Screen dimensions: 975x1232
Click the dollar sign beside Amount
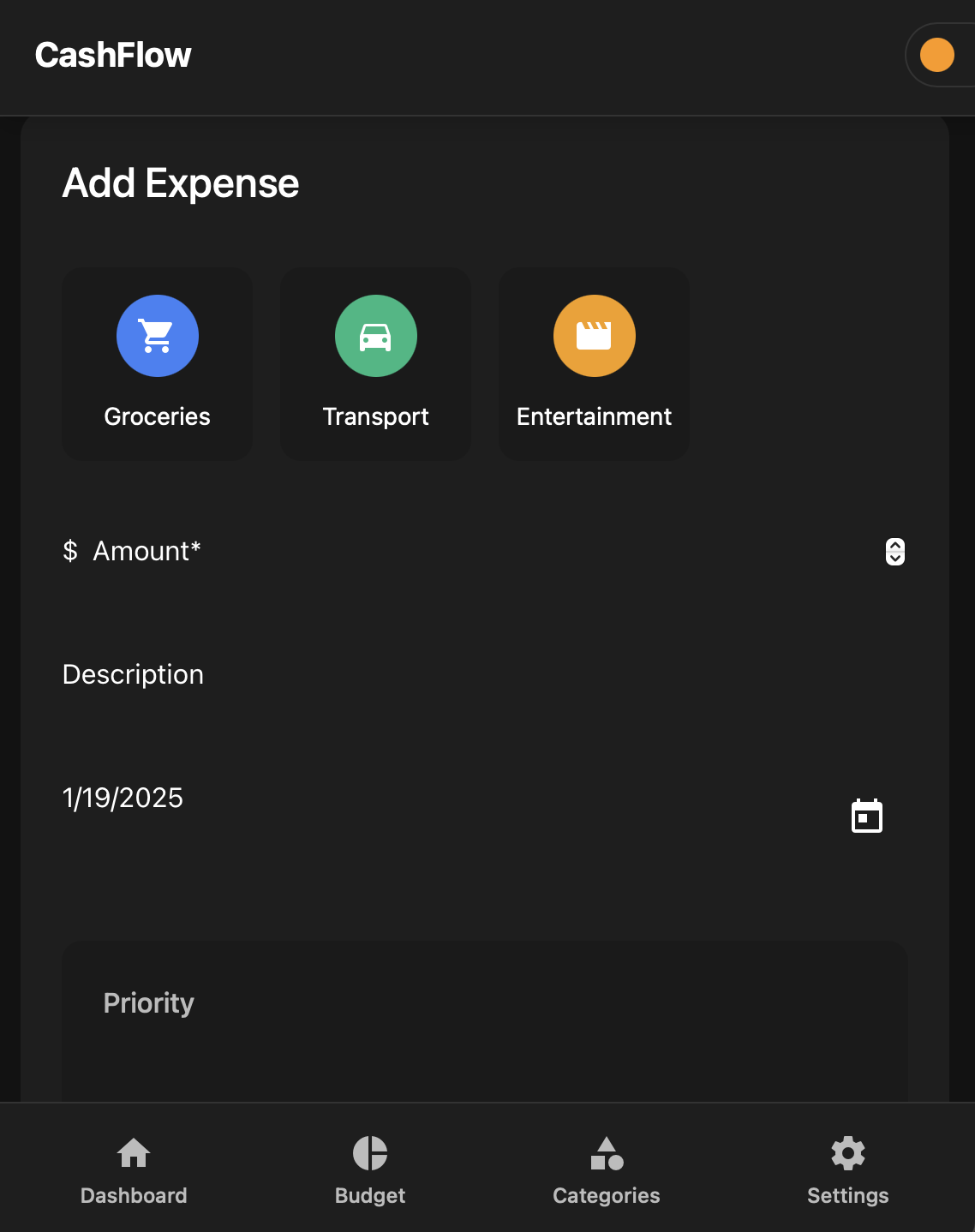pyautogui.click(x=70, y=551)
